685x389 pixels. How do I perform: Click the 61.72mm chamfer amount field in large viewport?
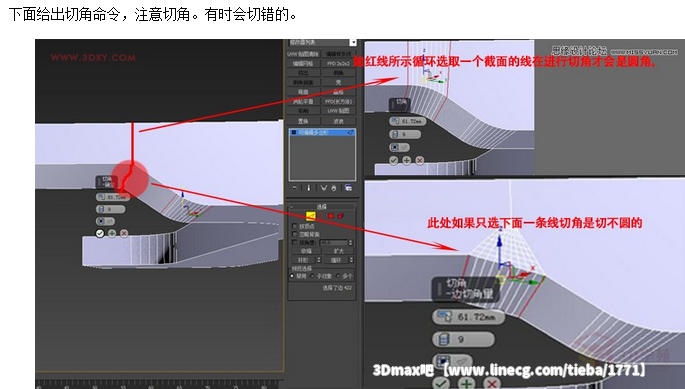(468, 317)
